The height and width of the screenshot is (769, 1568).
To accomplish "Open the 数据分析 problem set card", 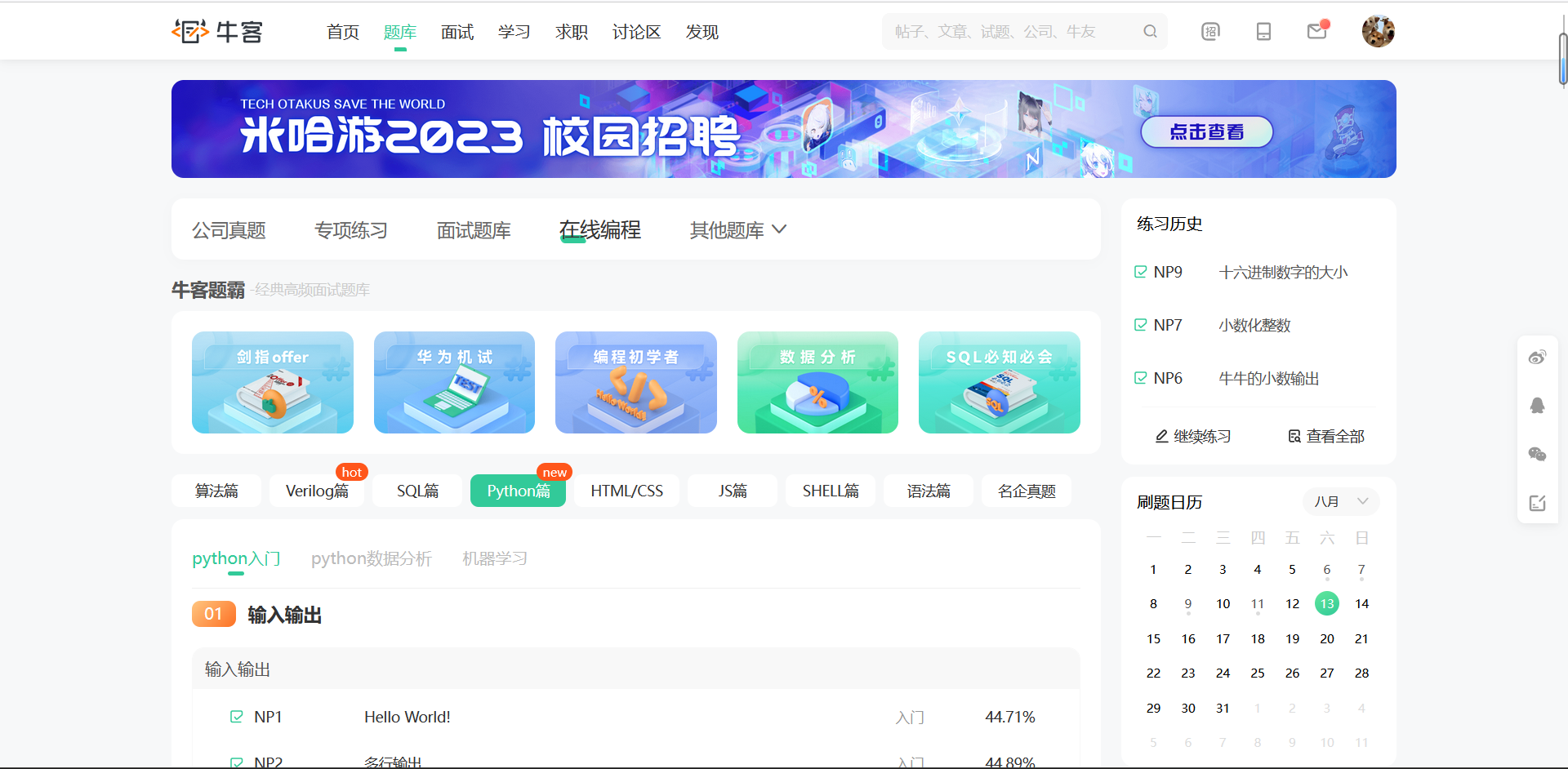I will 817,382.
